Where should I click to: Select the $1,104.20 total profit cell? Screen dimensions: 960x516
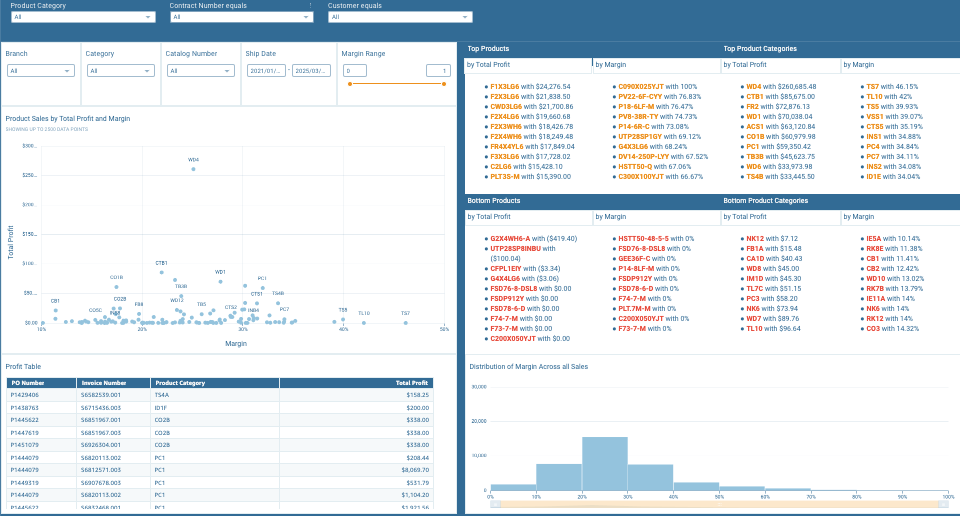coord(356,495)
